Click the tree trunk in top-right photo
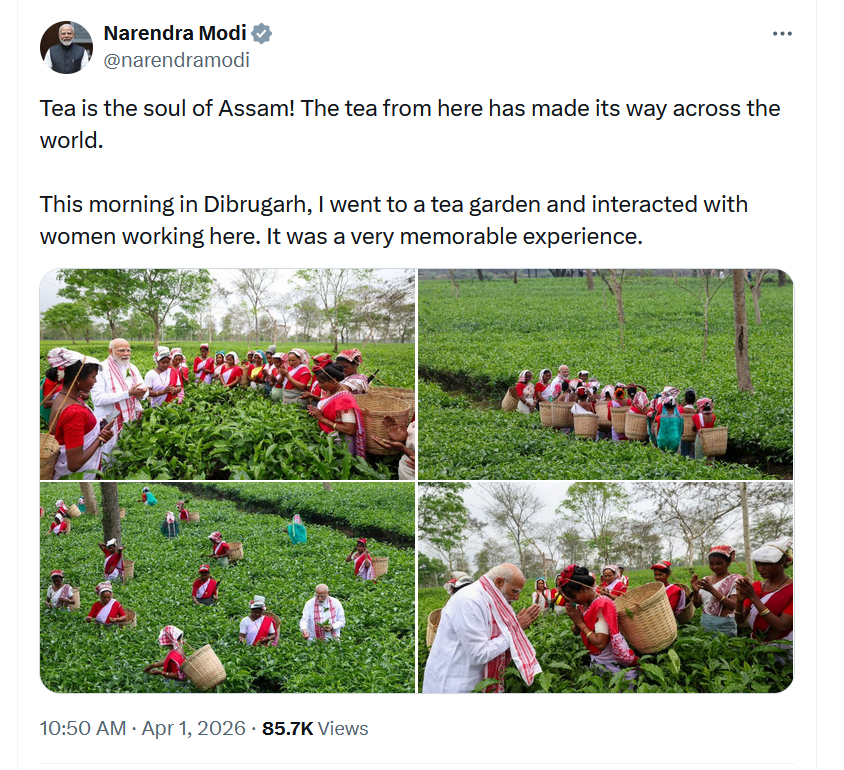The image size is (844, 770). [x=742, y=330]
